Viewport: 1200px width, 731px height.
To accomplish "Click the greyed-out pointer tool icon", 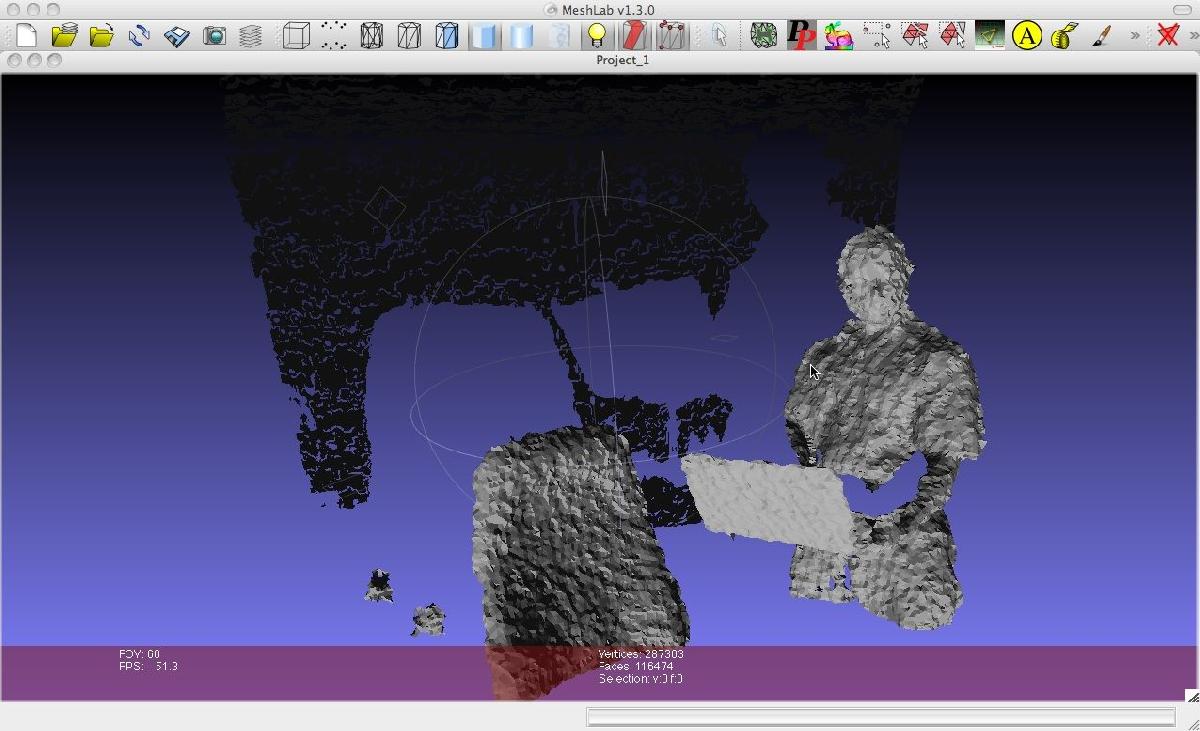I will (x=719, y=36).
